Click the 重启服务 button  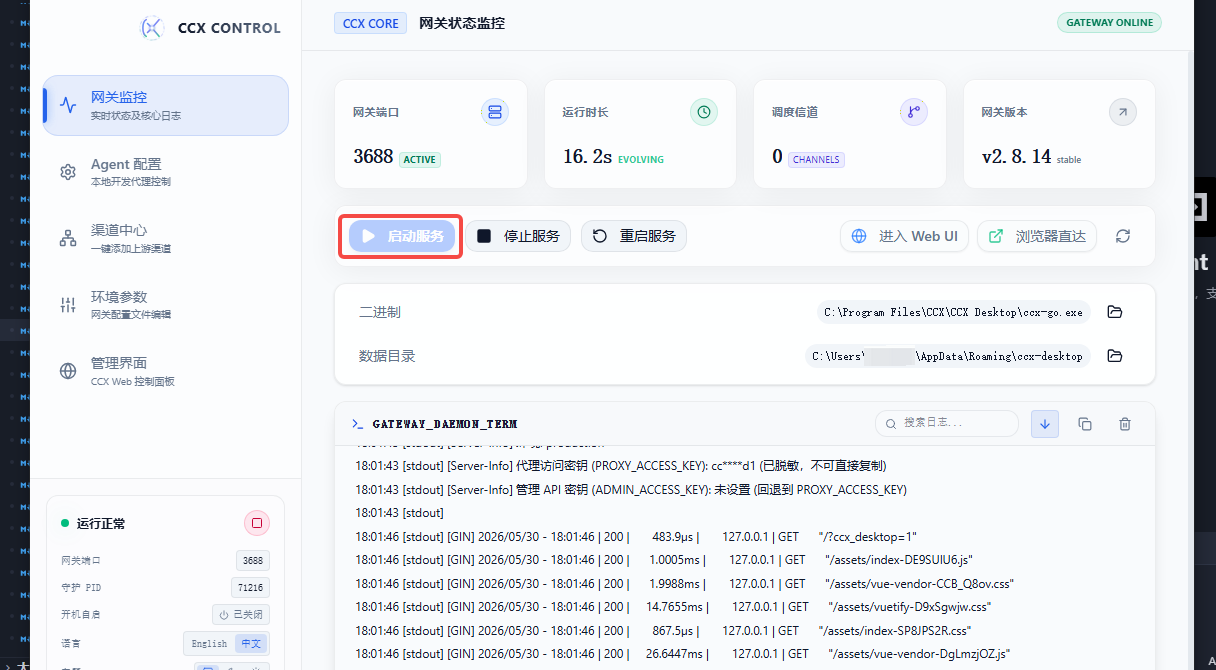[x=634, y=236]
